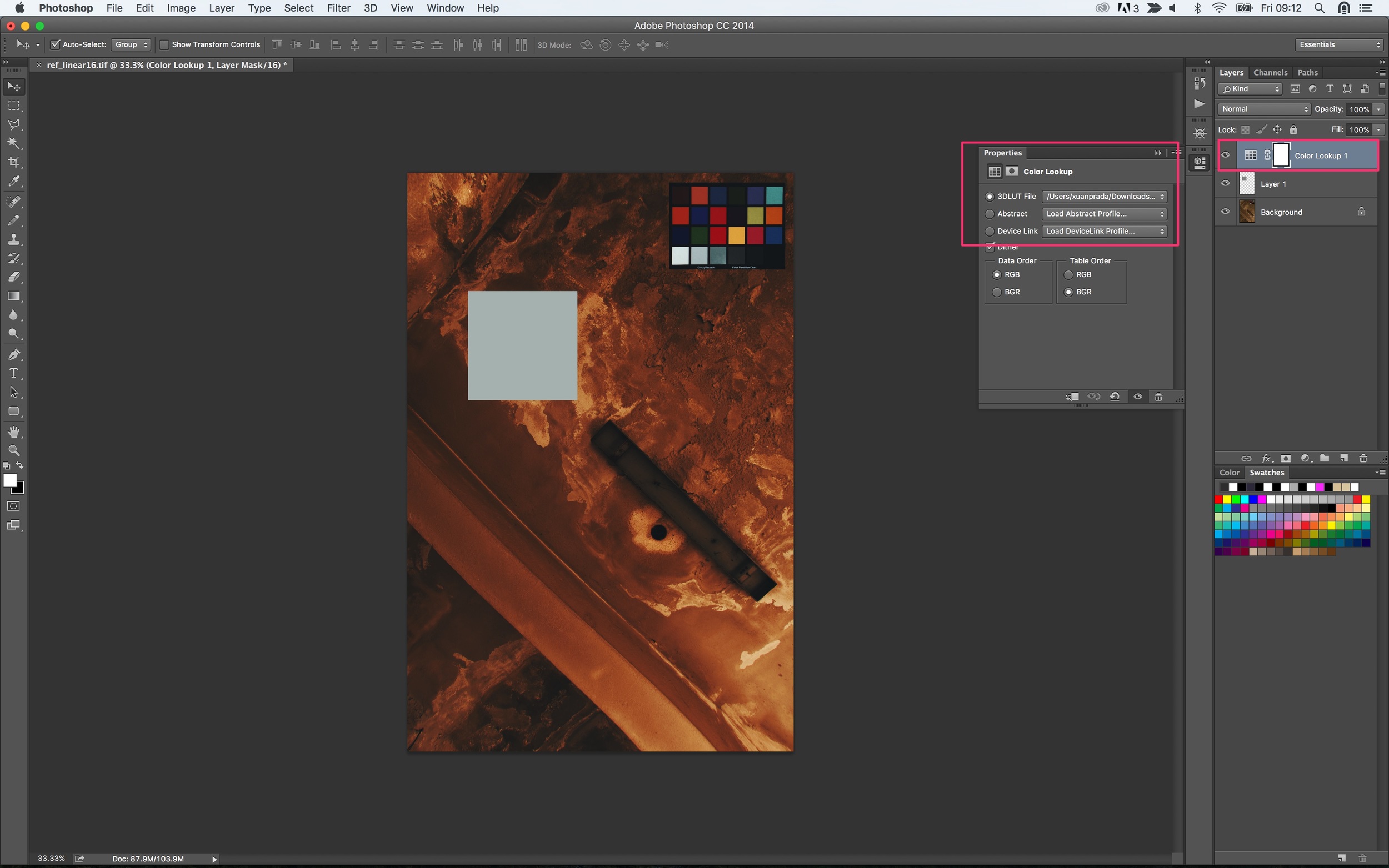
Task: Open the Opacity slider dropdown arrow
Action: [1378, 108]
